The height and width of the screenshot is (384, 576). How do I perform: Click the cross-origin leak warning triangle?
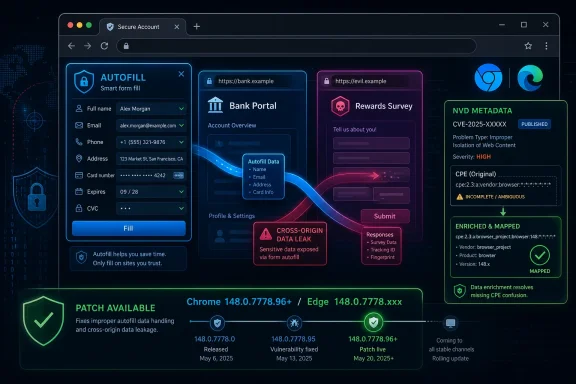[266, 234]
